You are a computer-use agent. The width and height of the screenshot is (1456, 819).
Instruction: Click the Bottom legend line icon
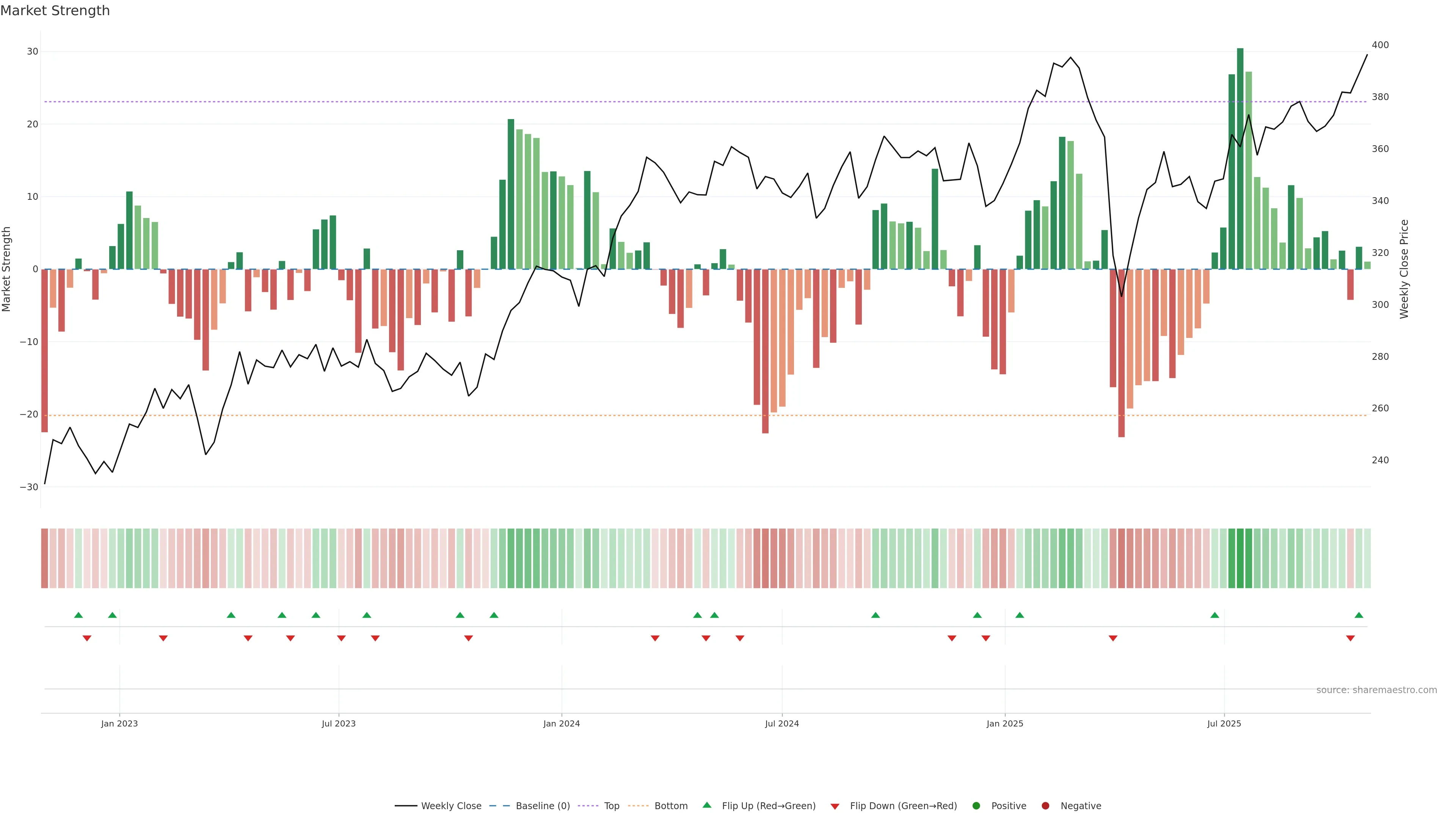click(638, 805)
